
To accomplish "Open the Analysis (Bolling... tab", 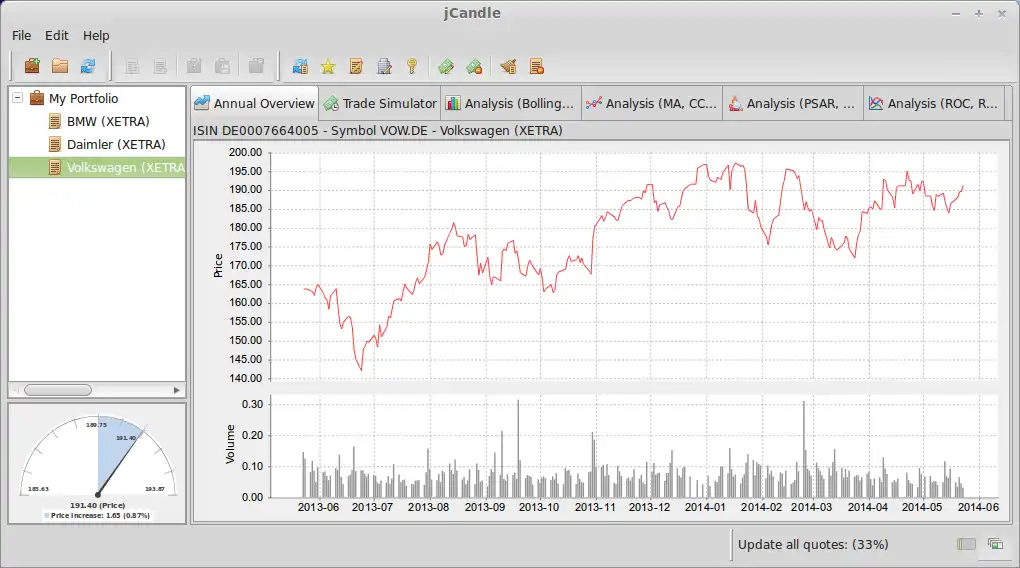I will (x=511, y=103).
